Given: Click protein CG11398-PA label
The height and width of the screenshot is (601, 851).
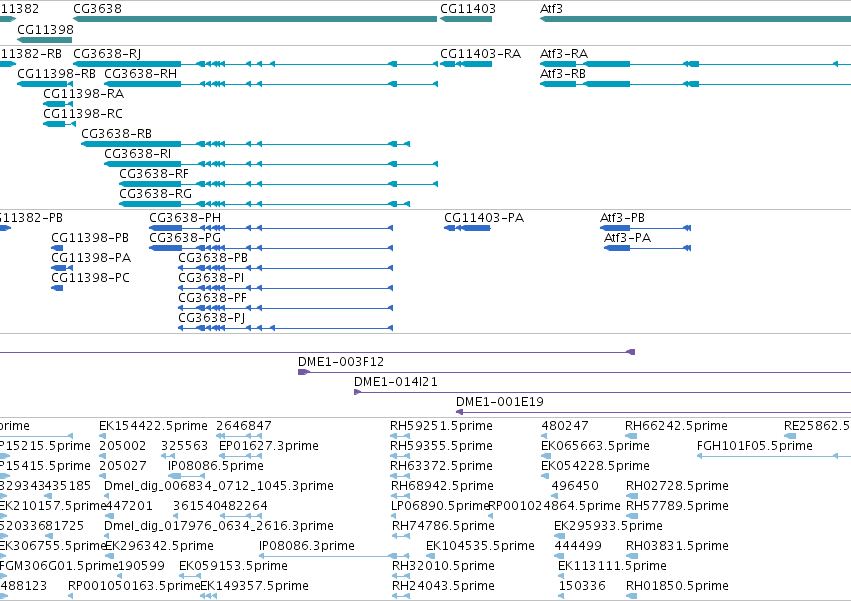Looking at the screenshot, I should 91,258.
